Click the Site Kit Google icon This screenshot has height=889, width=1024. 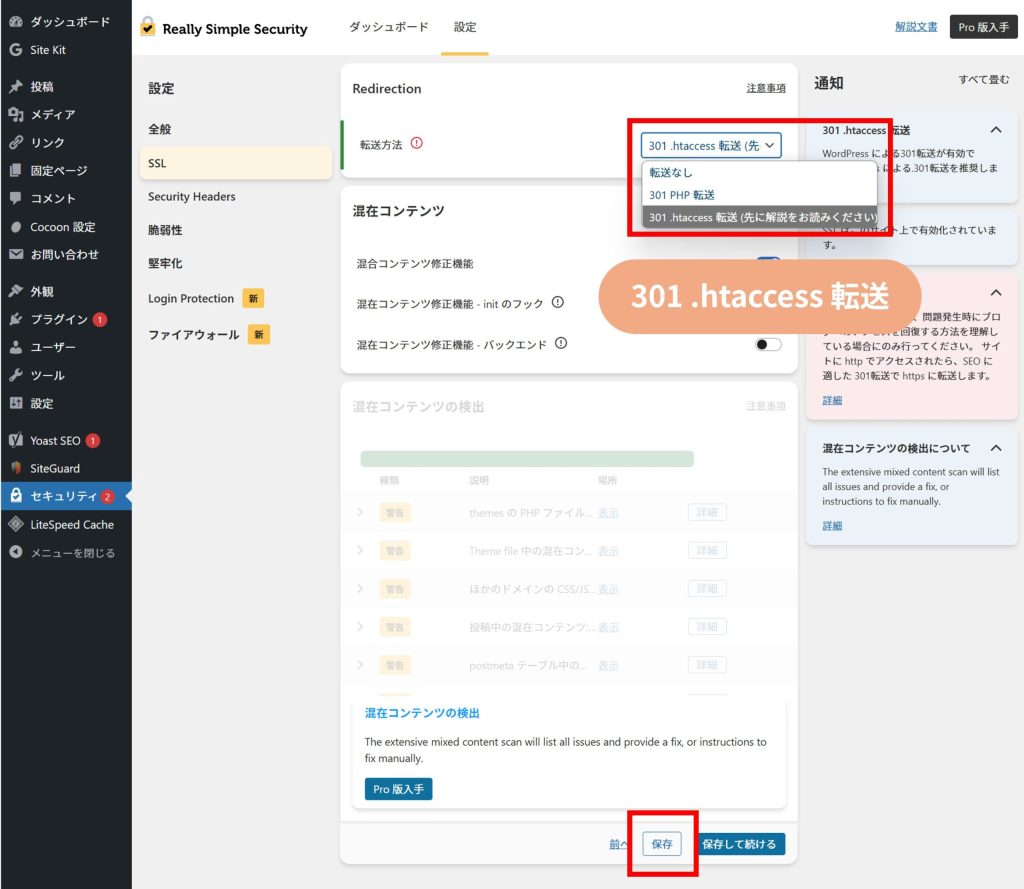point(15,50)
